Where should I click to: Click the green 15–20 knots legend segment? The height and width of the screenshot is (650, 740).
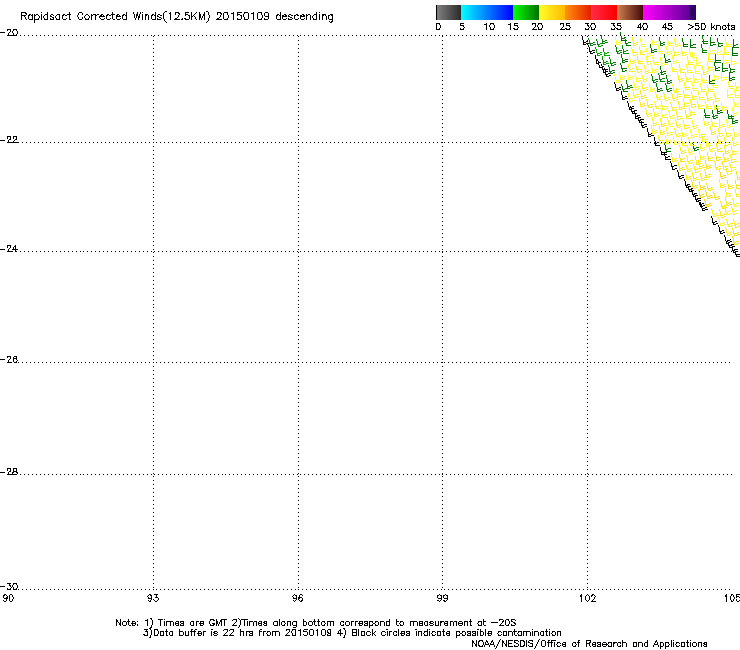526,12
